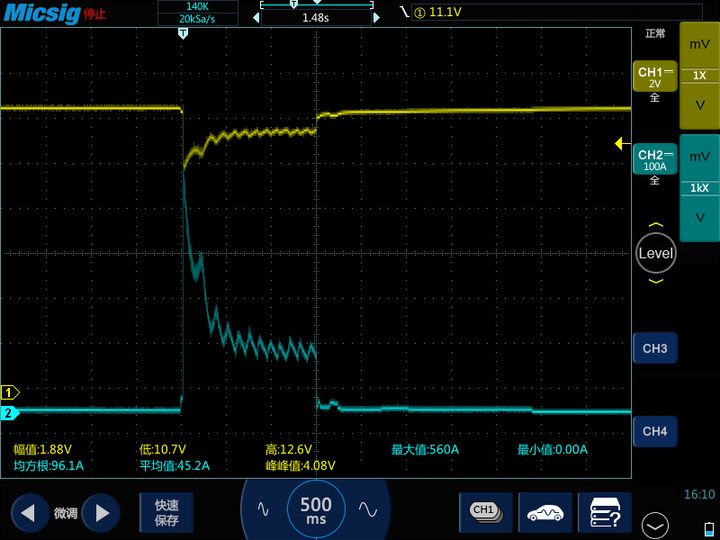Image resolution: width=720 pixels, height=540 pixels.
Task: Increase CH1 vertical scale toward mV
Action: tap(699, 45)
